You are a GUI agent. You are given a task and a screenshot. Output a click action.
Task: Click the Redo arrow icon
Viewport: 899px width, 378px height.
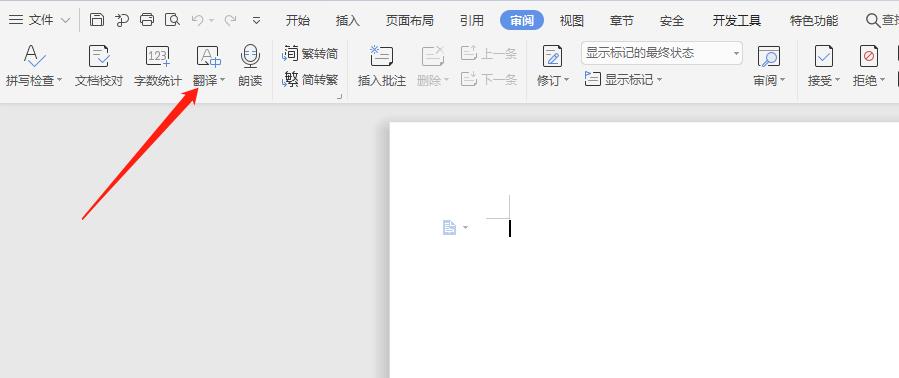[230, 20]
